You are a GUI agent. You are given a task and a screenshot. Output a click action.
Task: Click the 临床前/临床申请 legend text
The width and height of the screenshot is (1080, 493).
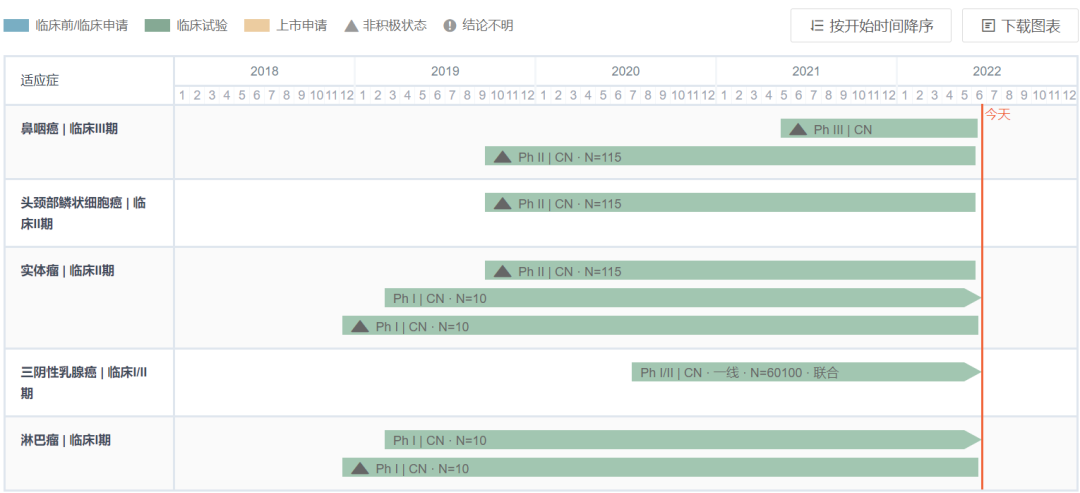coord(81,26)
